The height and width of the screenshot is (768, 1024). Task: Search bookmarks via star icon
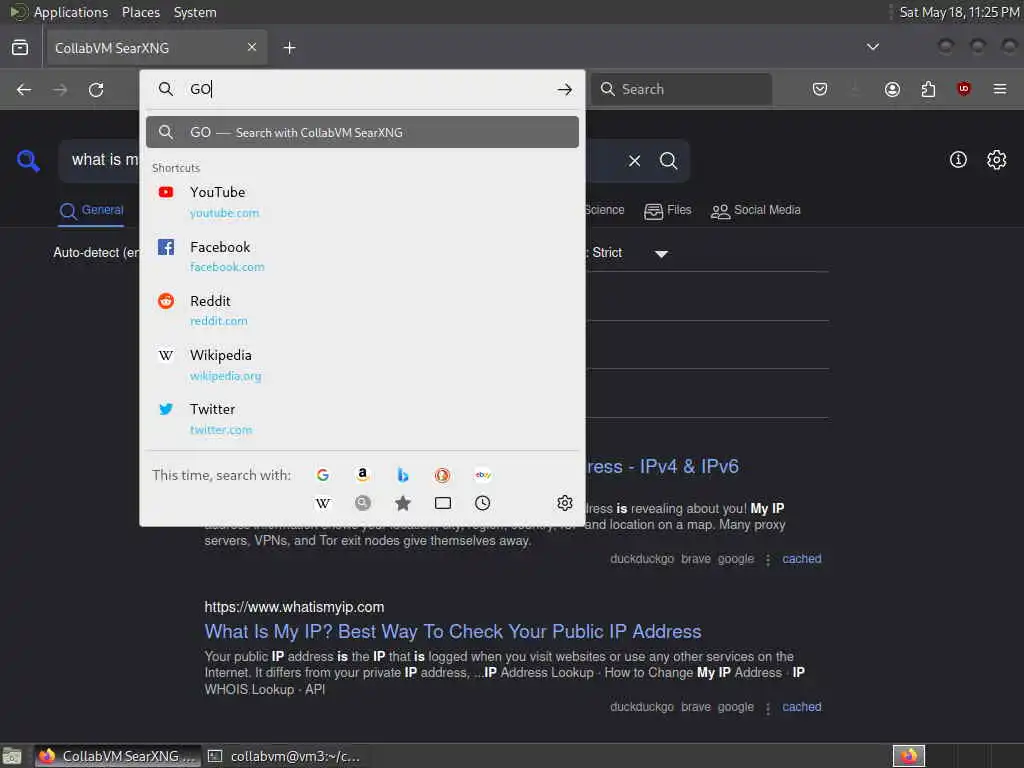click(x=402, y=503)
